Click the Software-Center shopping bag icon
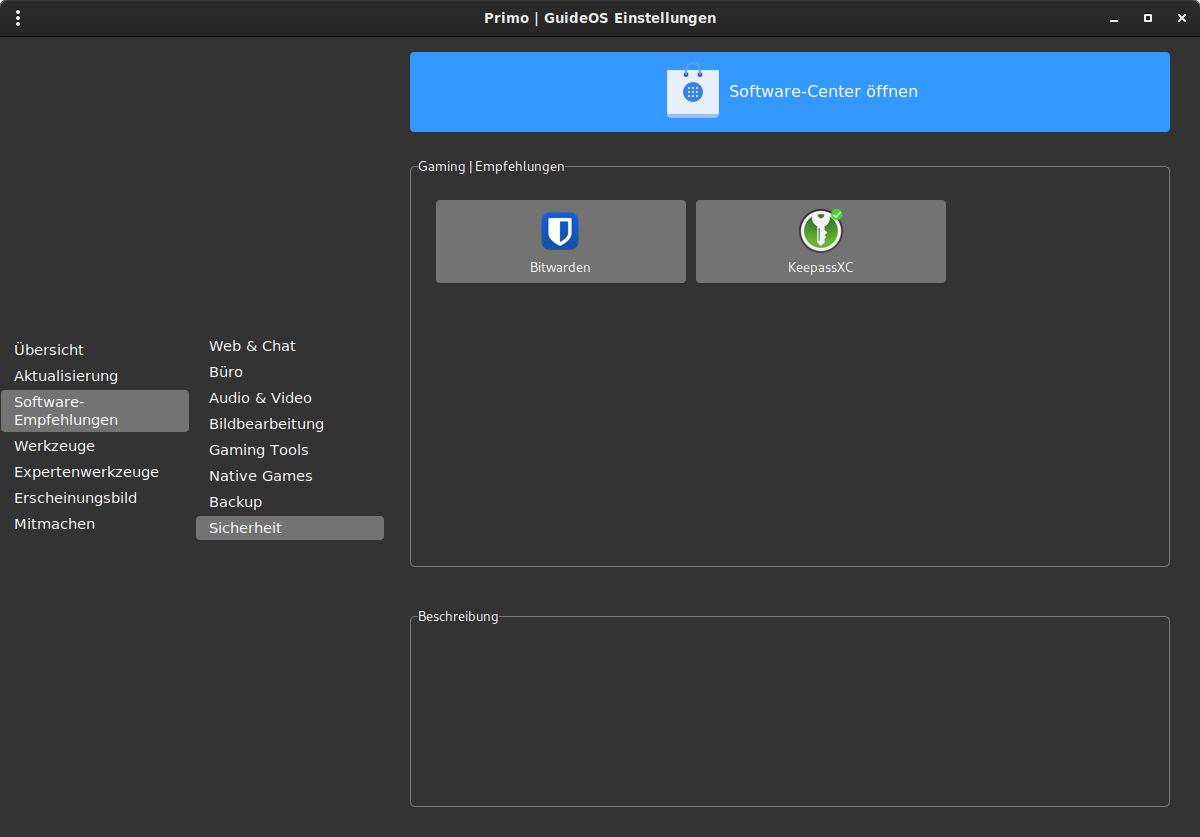 (693, 91)
